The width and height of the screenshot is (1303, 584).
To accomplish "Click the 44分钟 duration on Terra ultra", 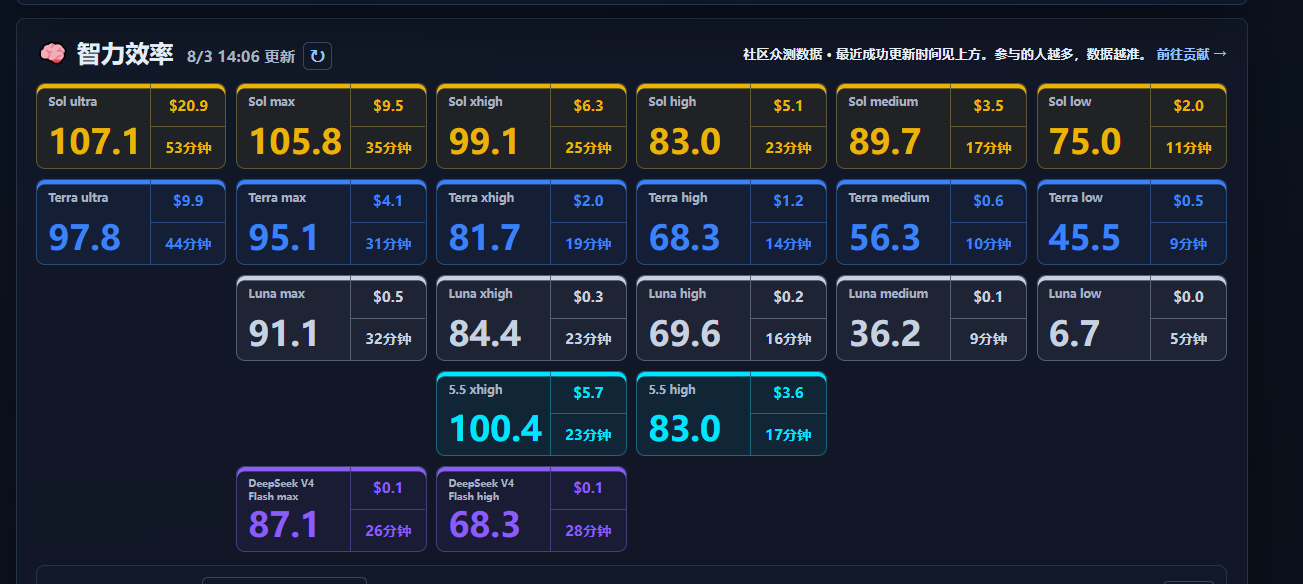I will pyautogui.click(x=188, y=244).
